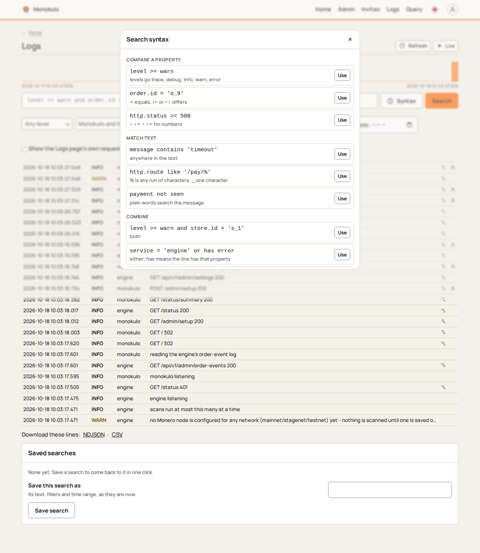Click the 'COMPARE A PROPERTY' section label
The width and height of the screenshot is (480, 553).
click(153, 60)
